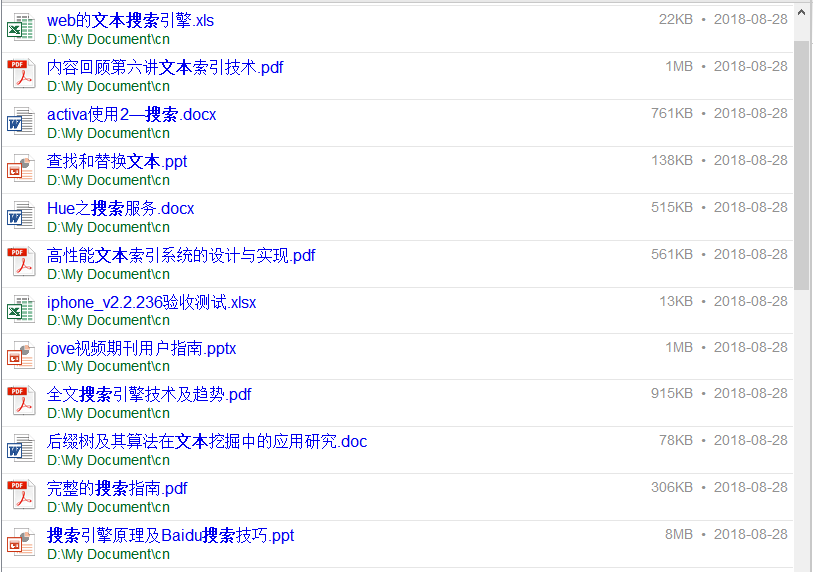
Task: Click PDF icon for 内容回顾第六讲文本索引技术.pdf
Action: tap(21, 76)
